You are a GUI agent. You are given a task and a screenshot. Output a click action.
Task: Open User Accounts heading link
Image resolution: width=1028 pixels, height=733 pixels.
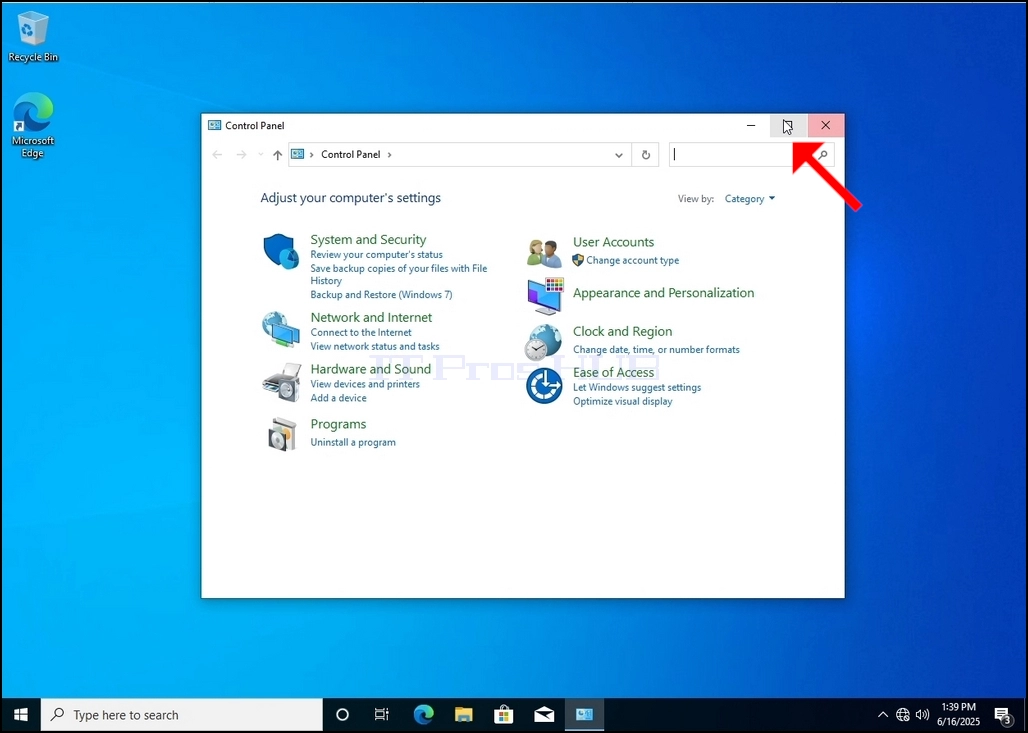point(614,242)
